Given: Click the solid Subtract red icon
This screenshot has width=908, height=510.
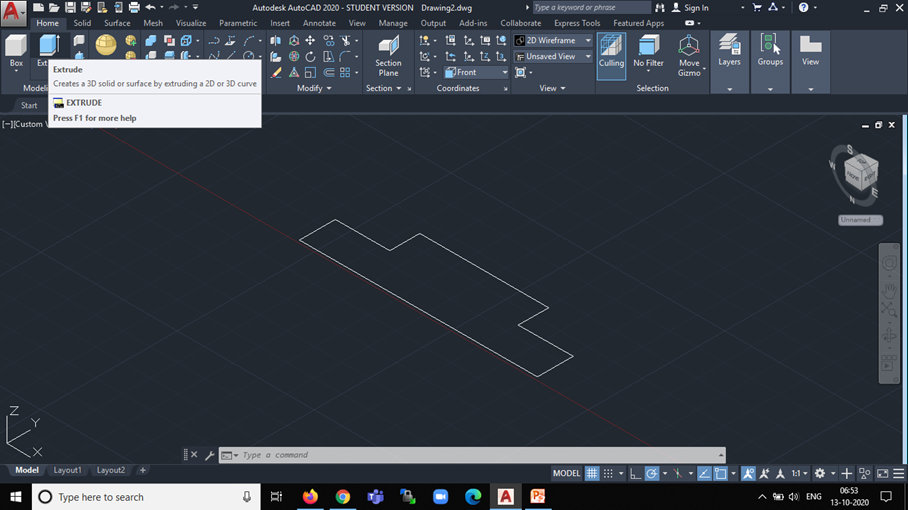Looking at the screenshot, I should 169,41.
